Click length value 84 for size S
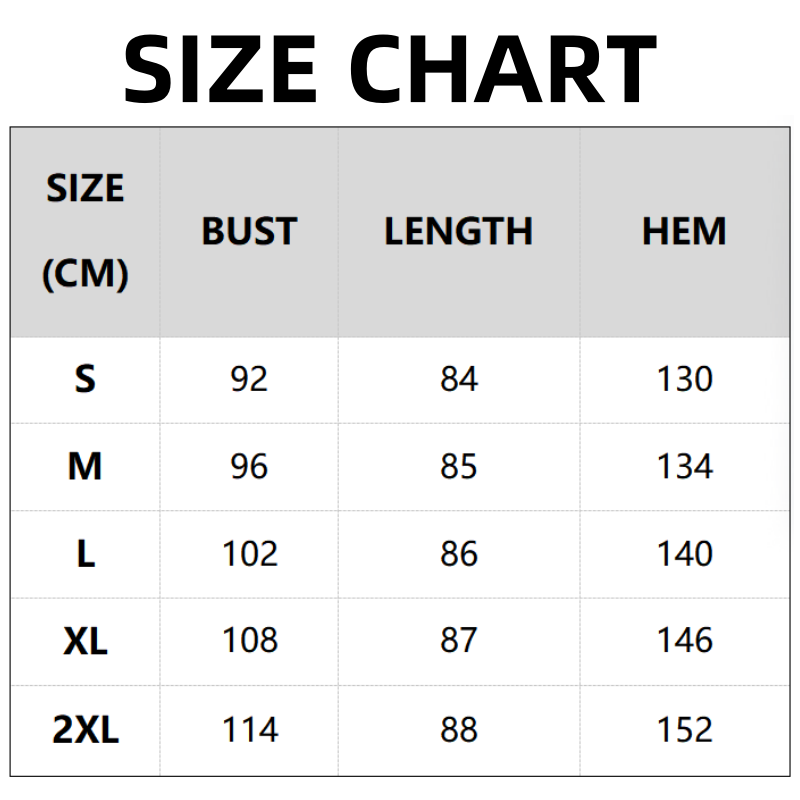The width and height of the screenshot is (800, 800). tap(459, 380)
